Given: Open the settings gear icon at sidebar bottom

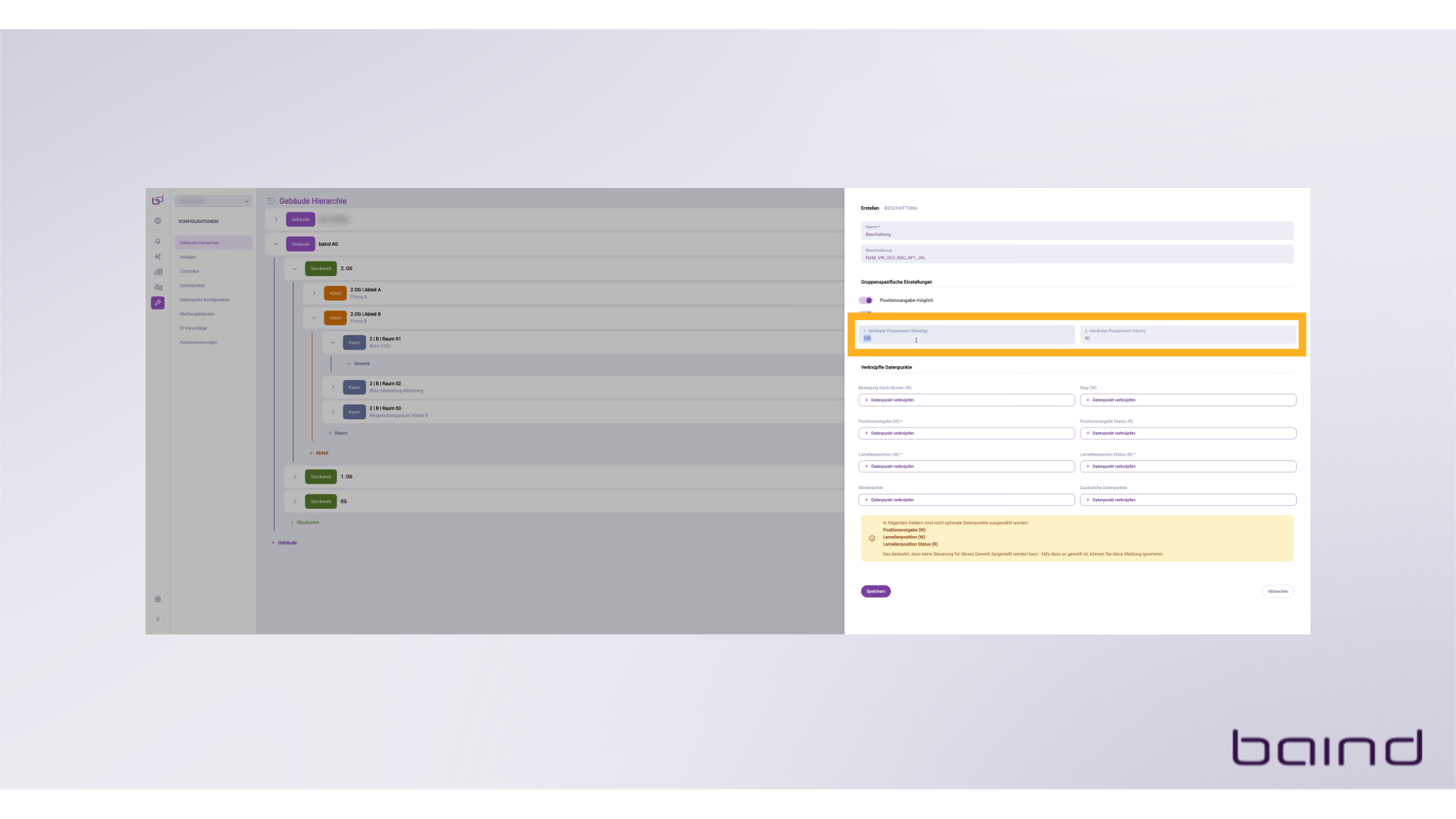Looking at the screenshot, I should [158, 599].
